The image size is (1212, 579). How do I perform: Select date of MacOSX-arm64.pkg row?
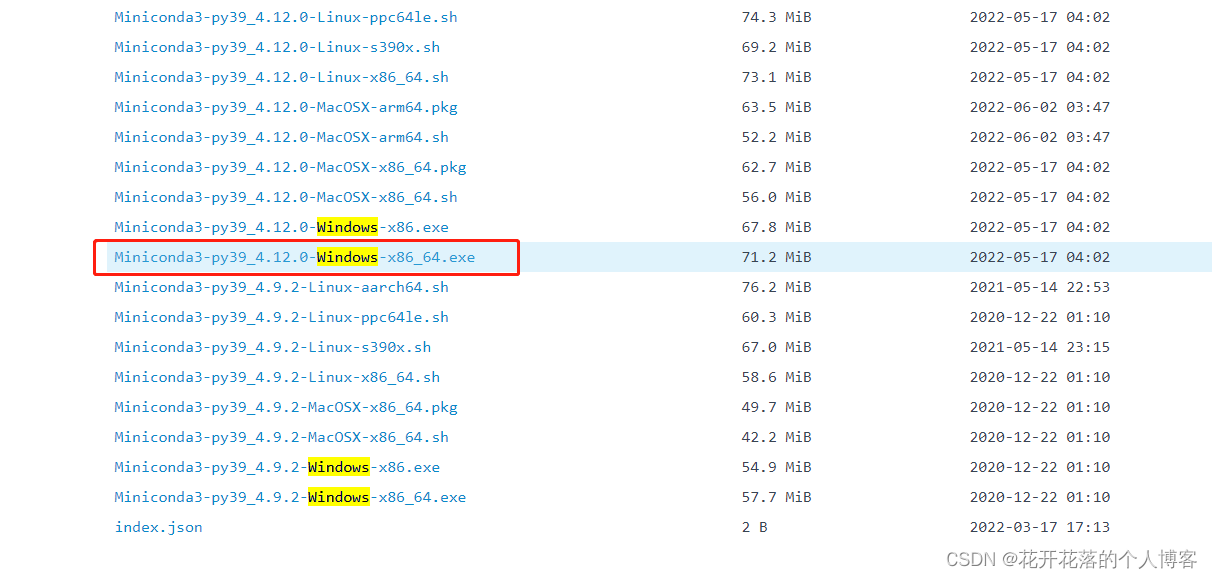tap(1040, 107)
